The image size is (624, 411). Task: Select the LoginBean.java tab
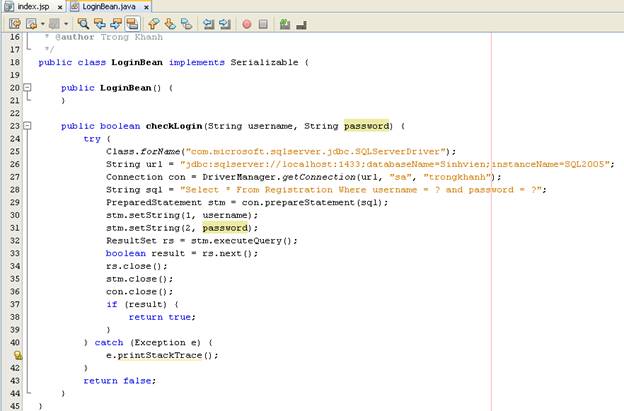point(109,7)
